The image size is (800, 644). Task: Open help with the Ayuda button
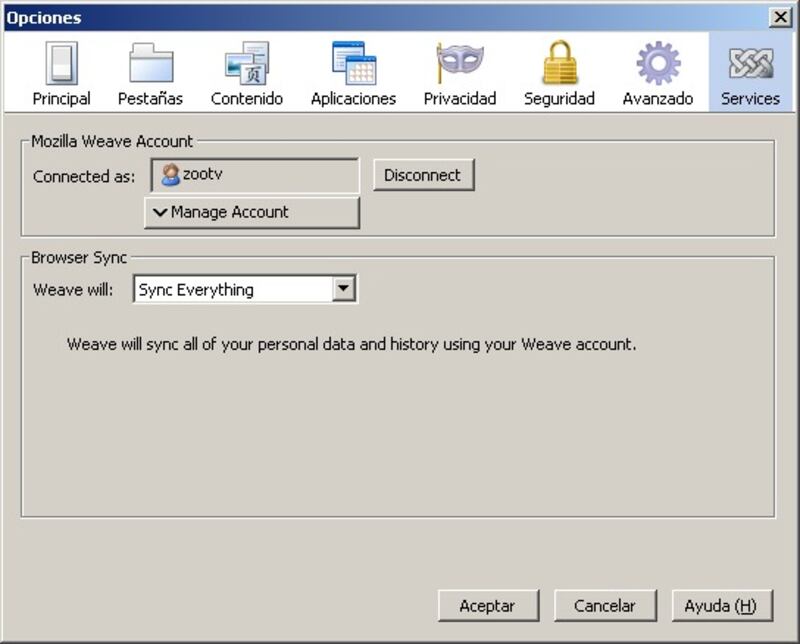pos(721,605)
